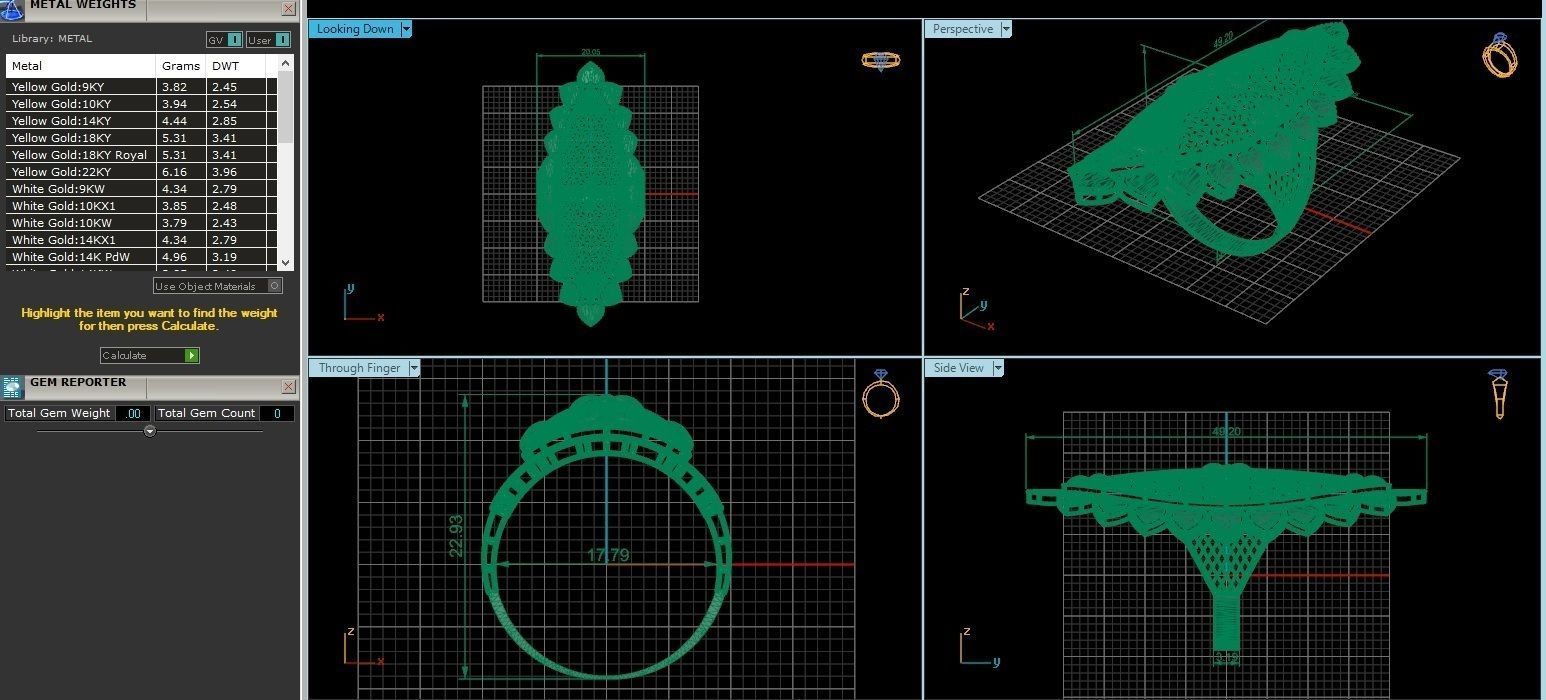Click the axis gizmo in Looking Down viewport

pyautogui.click(x=363, y=303)
